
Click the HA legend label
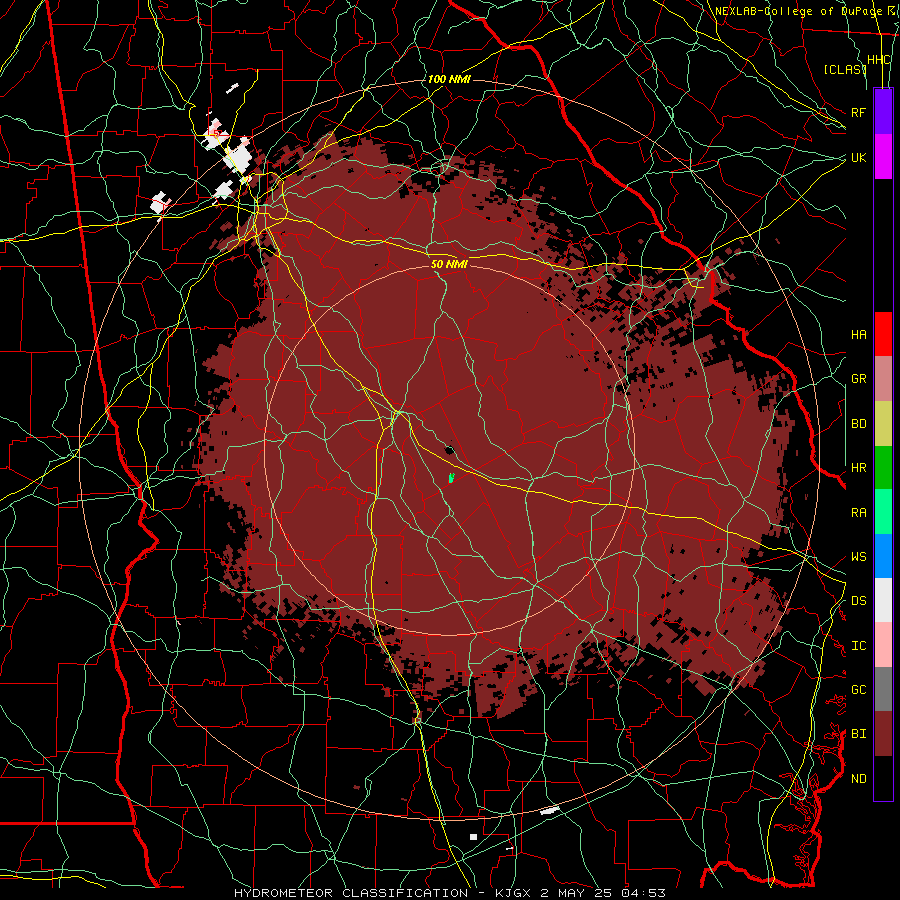click(x=858, y=334)
